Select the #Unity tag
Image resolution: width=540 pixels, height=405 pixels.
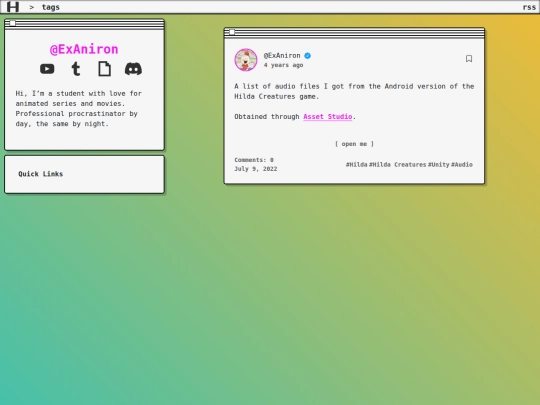pyautogui.click(x=438, y=165)
